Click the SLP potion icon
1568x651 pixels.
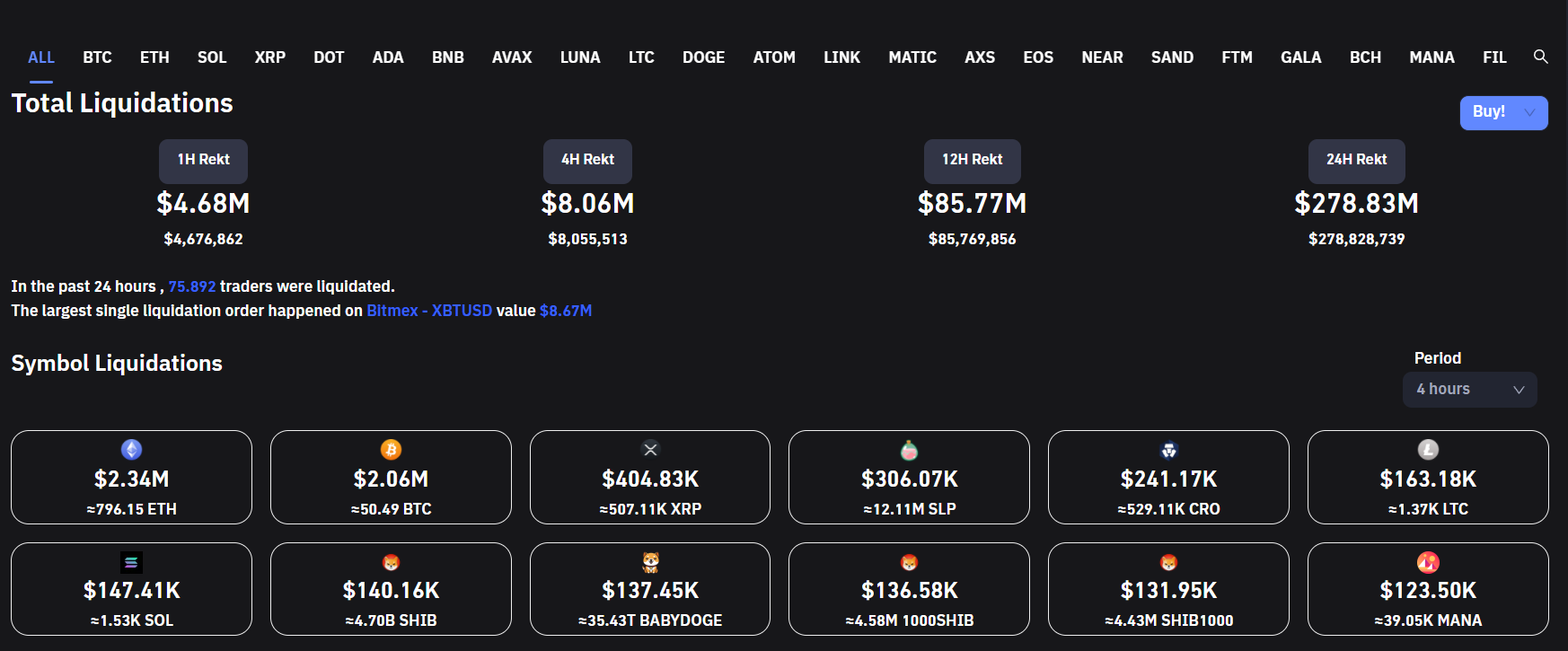tap(910, 450)
